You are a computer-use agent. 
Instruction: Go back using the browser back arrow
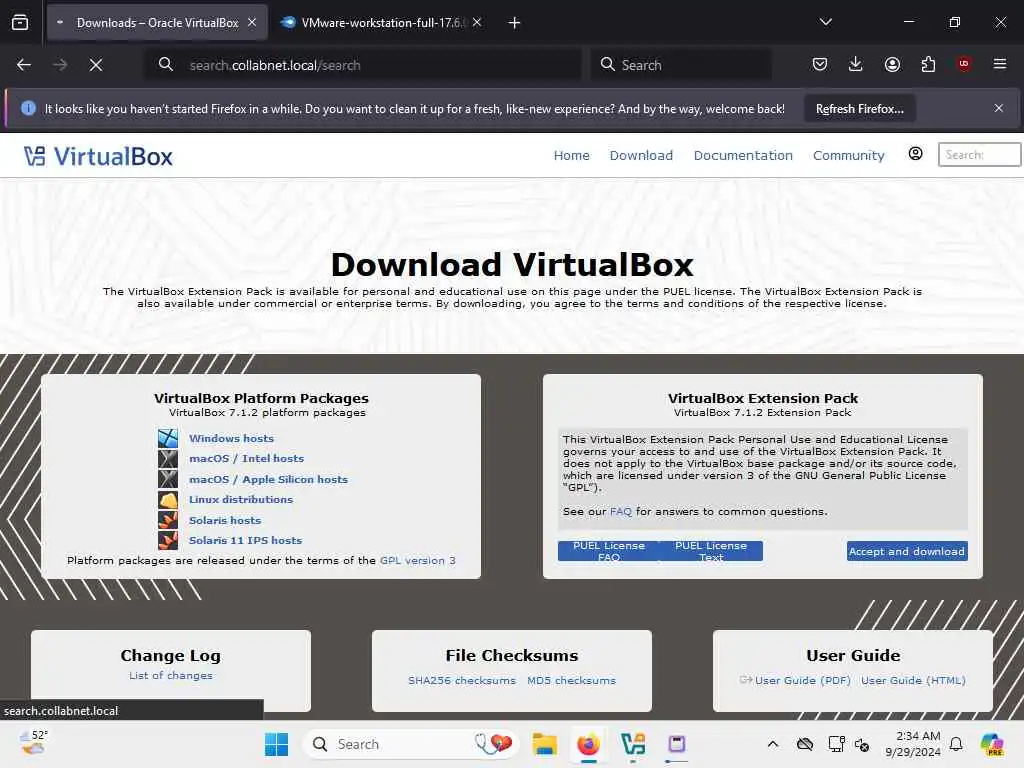pyautogui.click(x=24, y=65)
